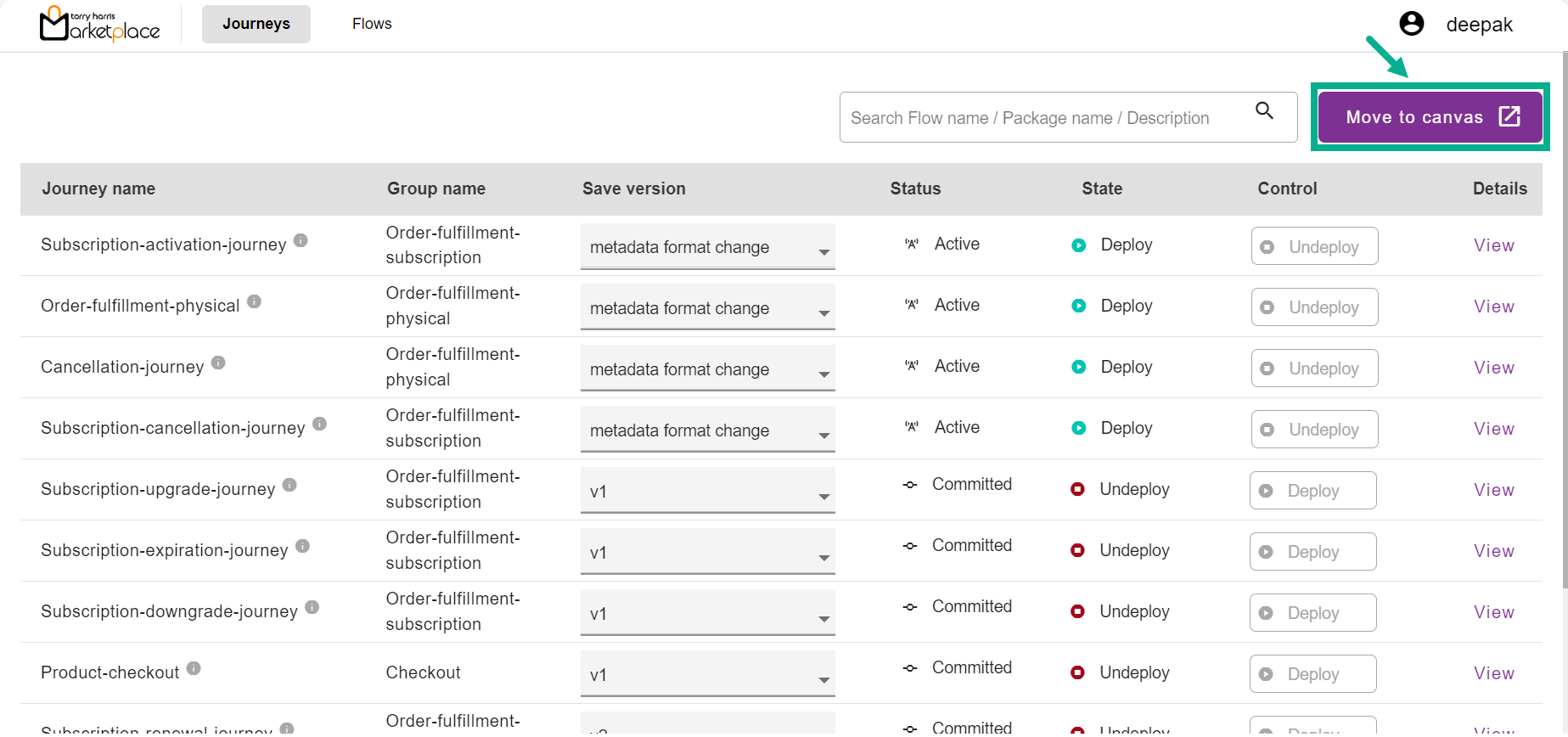The width and height of the screenshot is (1568, 737).
Task: Select the Journeys tab
Action: click(256, 24)
